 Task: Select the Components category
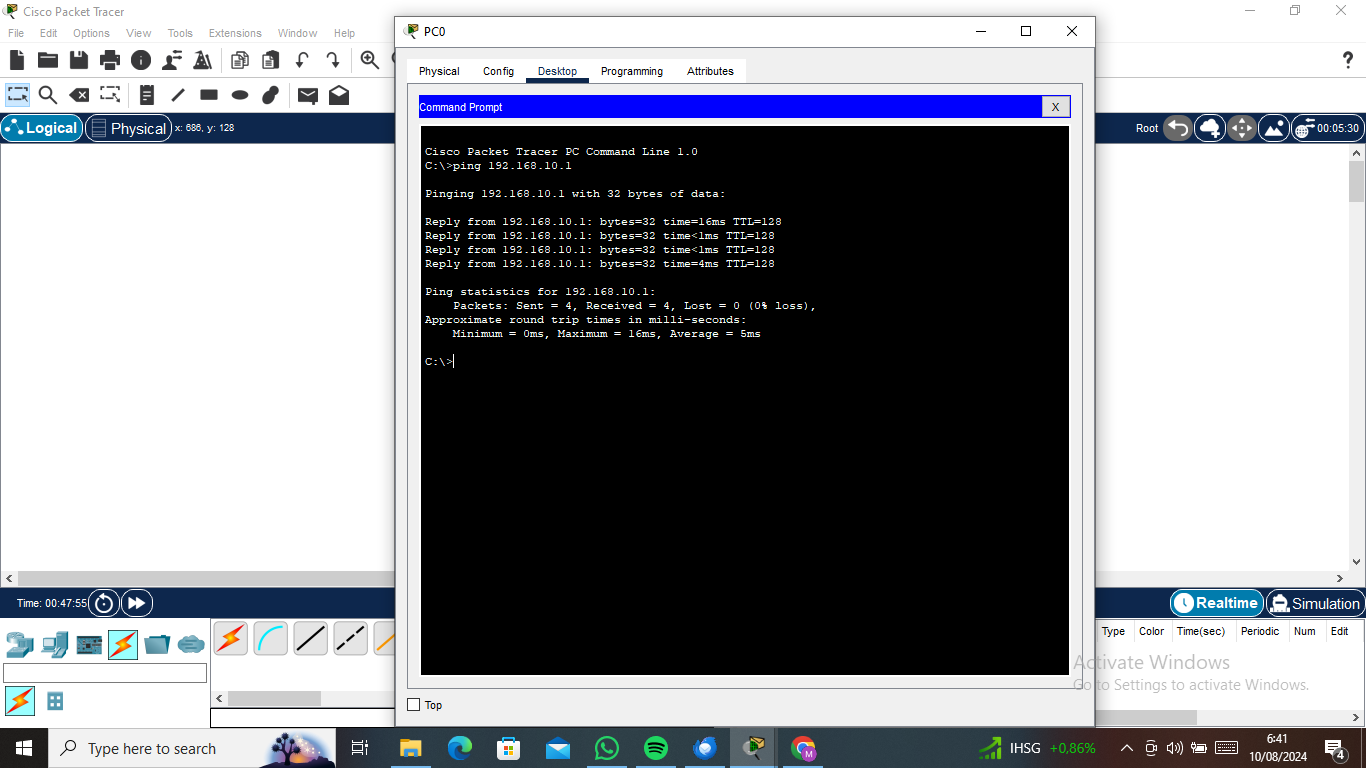pyautogui.click(x=89, y=644)
